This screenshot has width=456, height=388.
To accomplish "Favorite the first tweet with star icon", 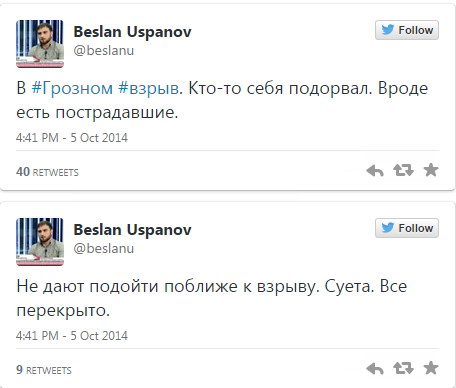I will [x=431, y=170].
